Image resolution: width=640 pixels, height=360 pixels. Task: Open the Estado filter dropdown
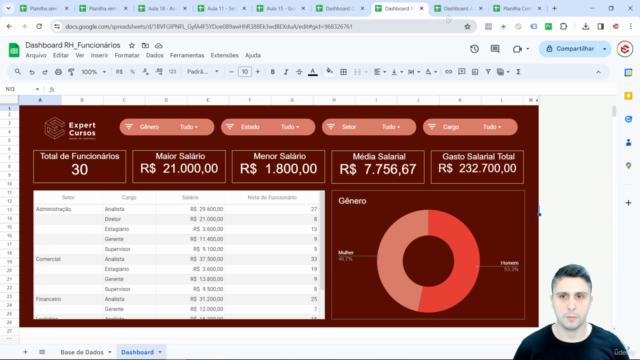coord(268,127)
